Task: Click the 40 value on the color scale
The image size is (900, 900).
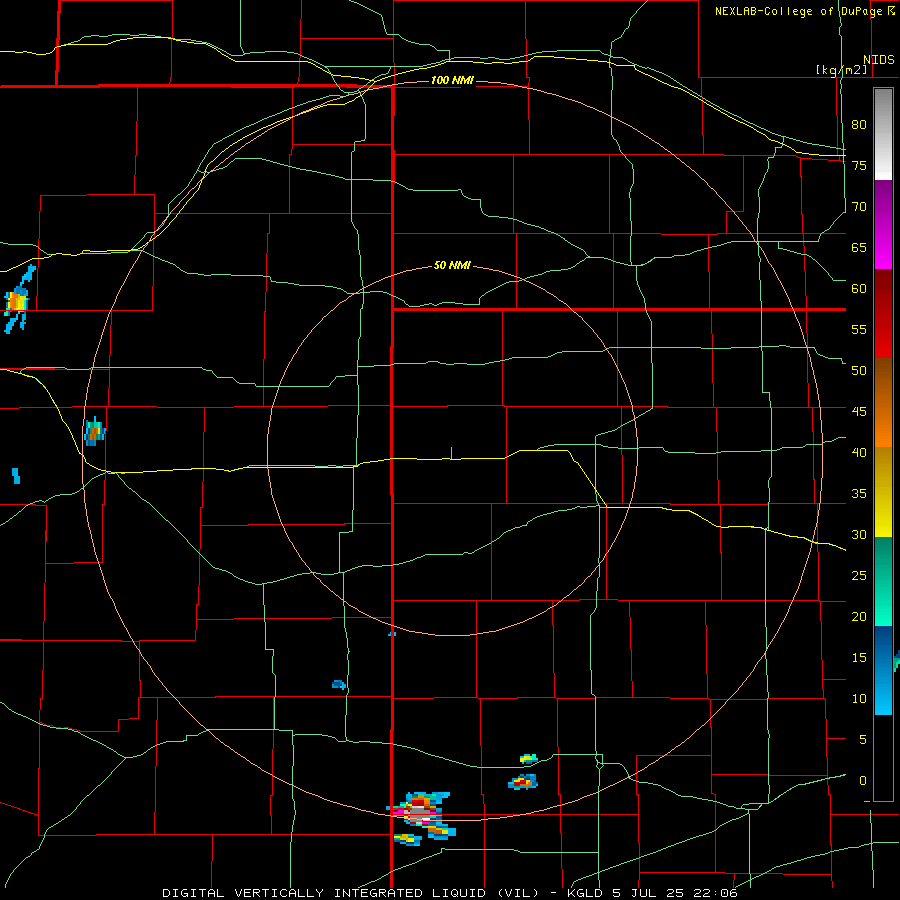Action: (x=859, y=453)
